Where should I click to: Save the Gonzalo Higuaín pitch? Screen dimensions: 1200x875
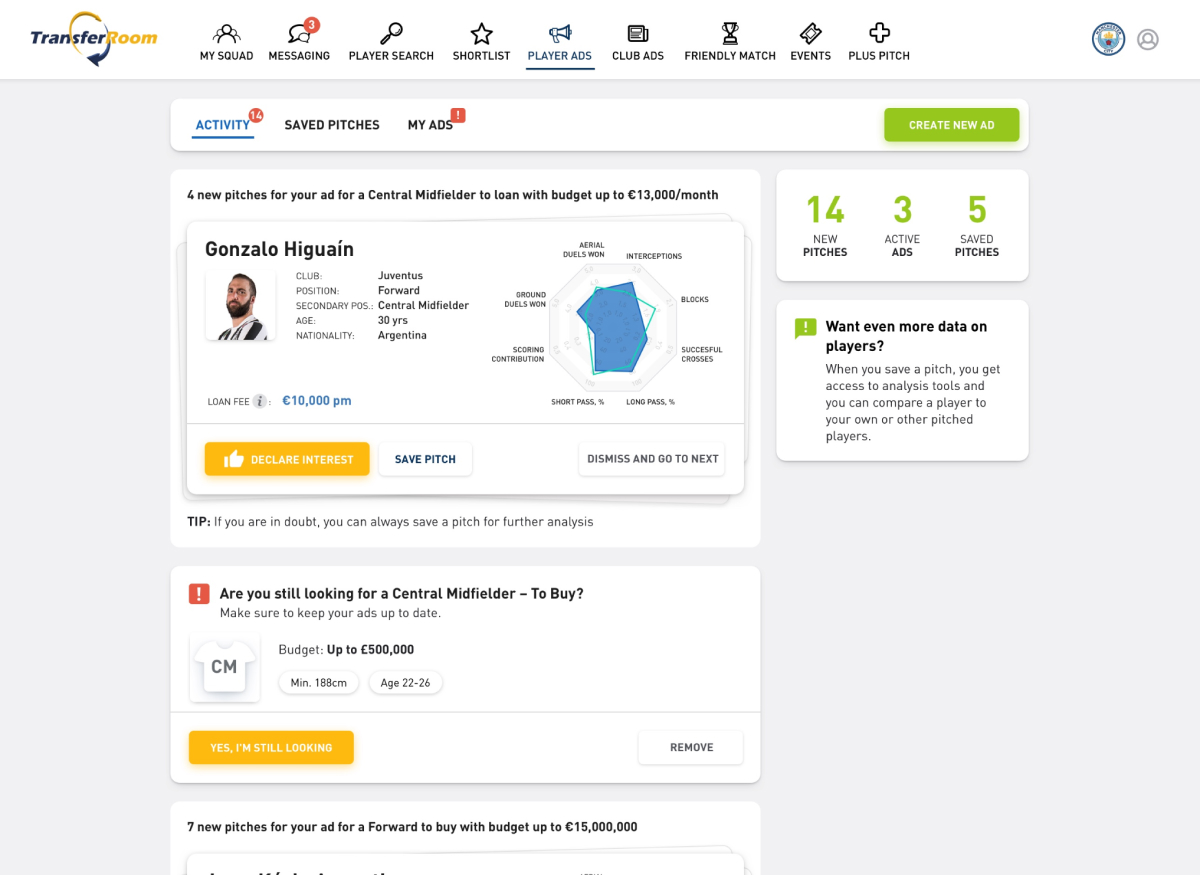425,459
